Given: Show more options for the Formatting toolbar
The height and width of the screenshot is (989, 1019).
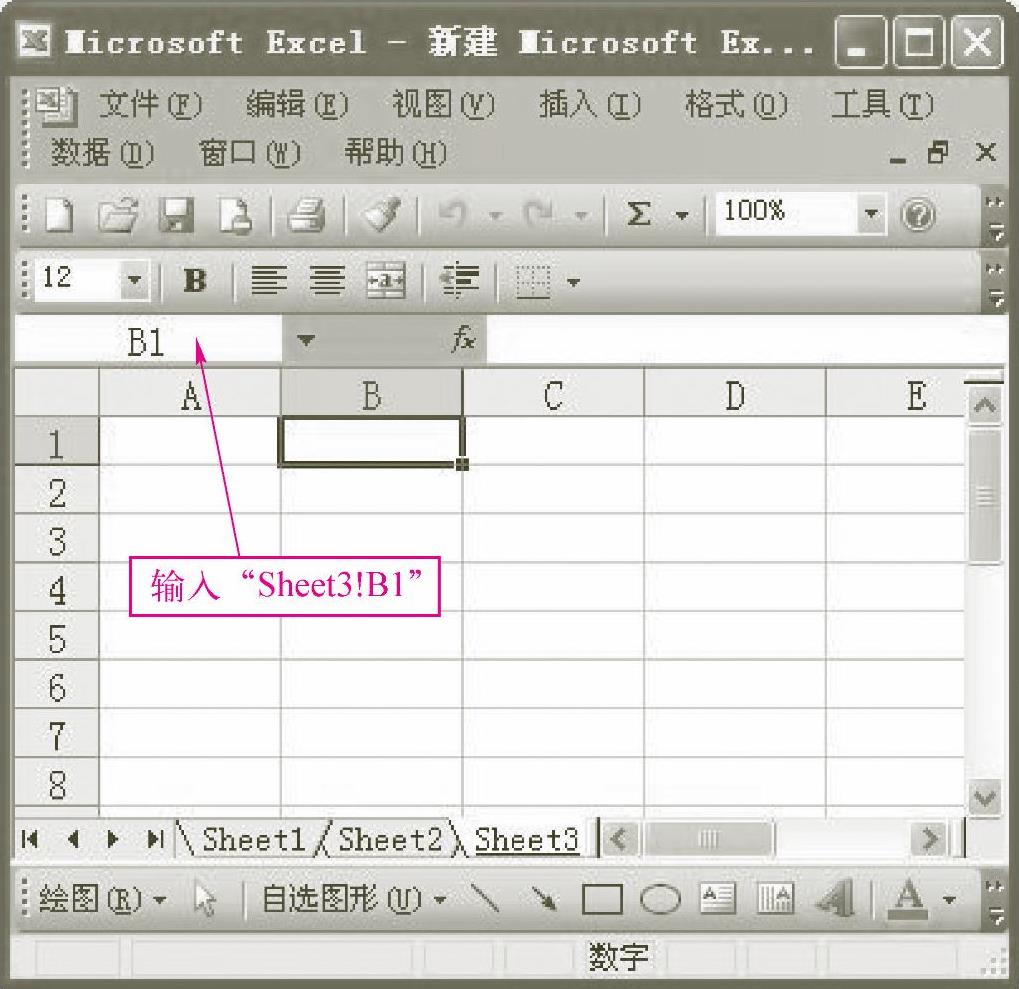Looking at the screenshot, I should pos(995,285).
